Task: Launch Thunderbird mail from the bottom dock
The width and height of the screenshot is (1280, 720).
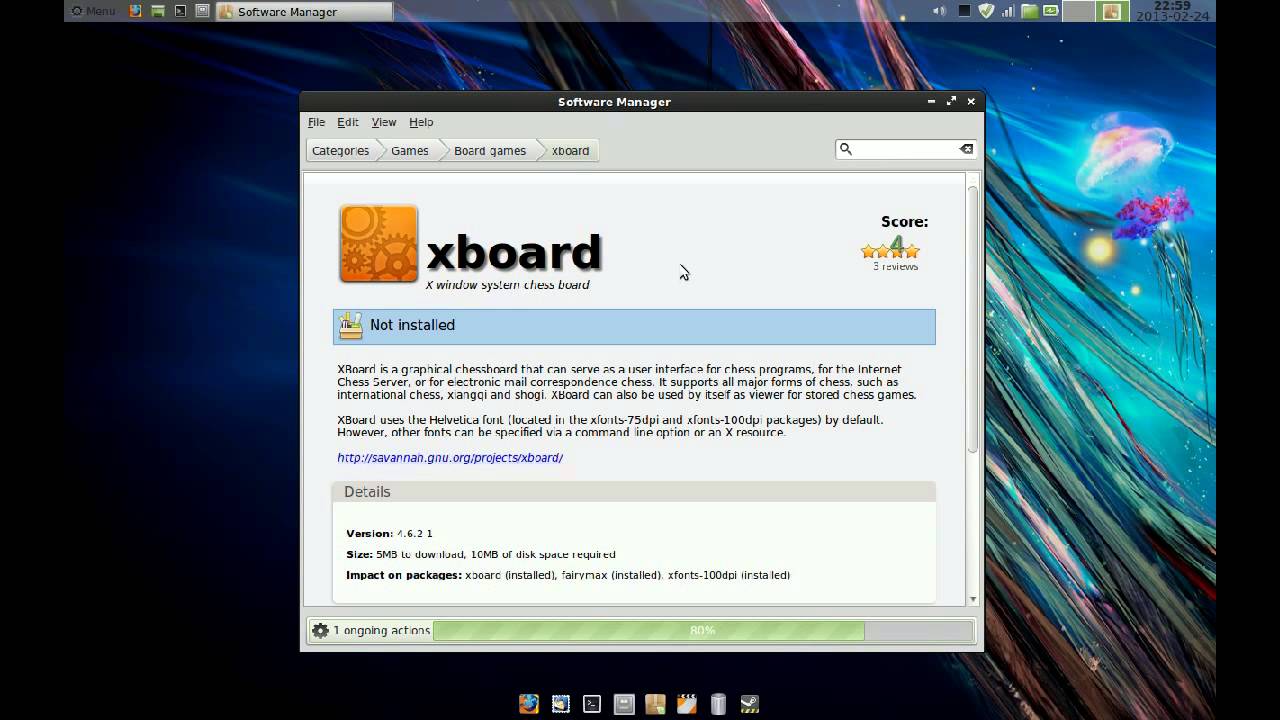Action: 560,704
